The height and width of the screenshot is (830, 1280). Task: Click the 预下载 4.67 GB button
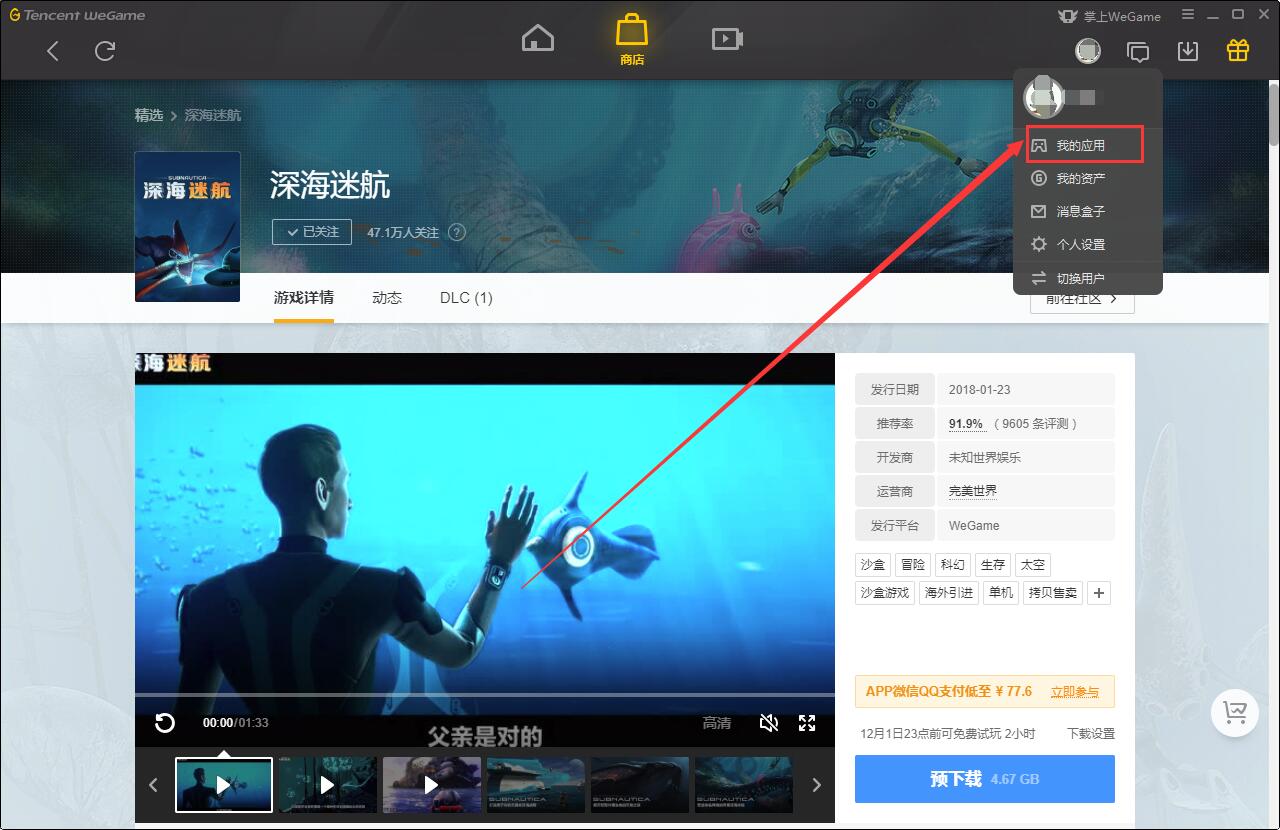(985, 779)
